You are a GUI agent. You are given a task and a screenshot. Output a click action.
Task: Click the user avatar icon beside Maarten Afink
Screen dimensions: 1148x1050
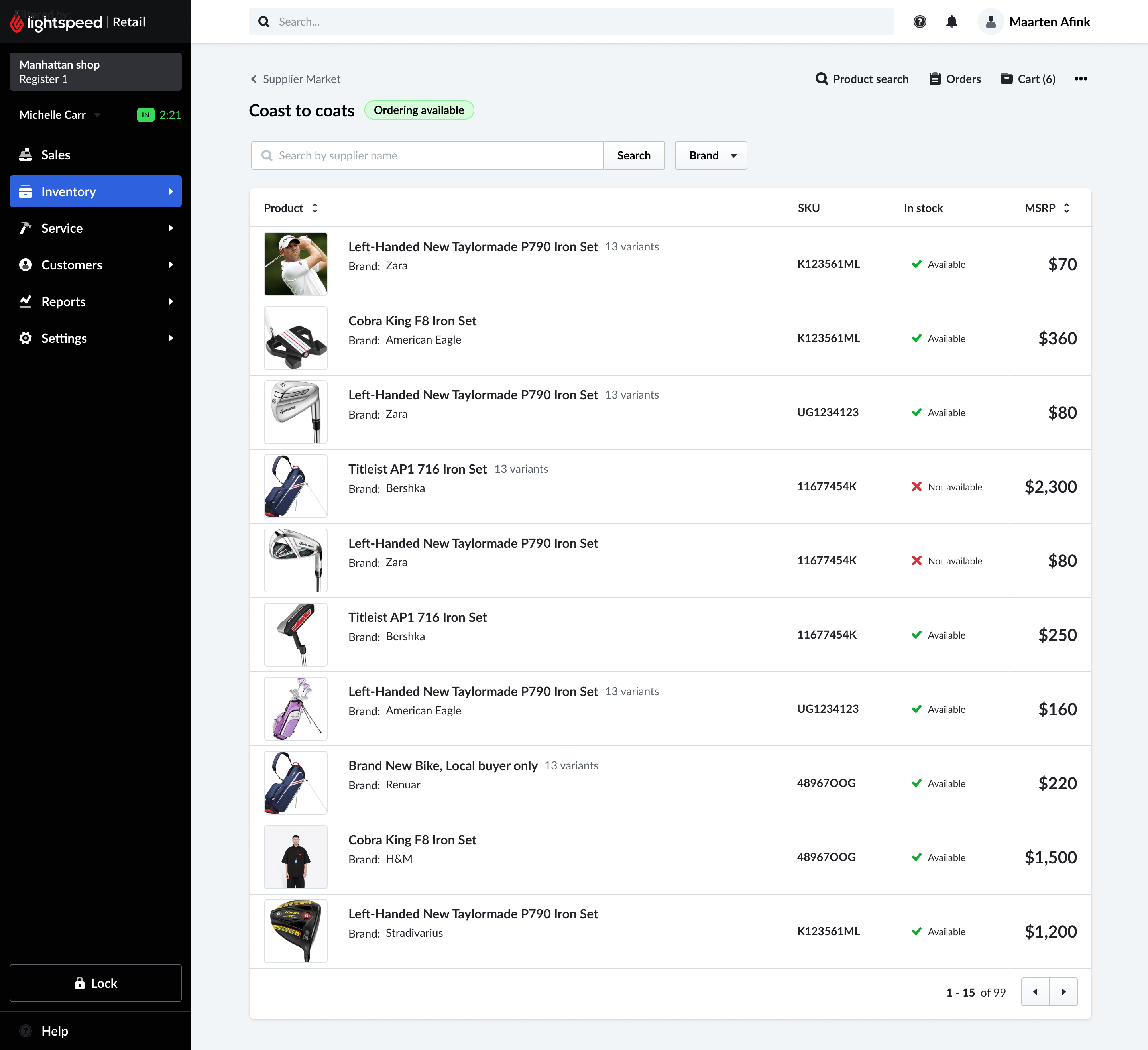click(x=990, y=22)
